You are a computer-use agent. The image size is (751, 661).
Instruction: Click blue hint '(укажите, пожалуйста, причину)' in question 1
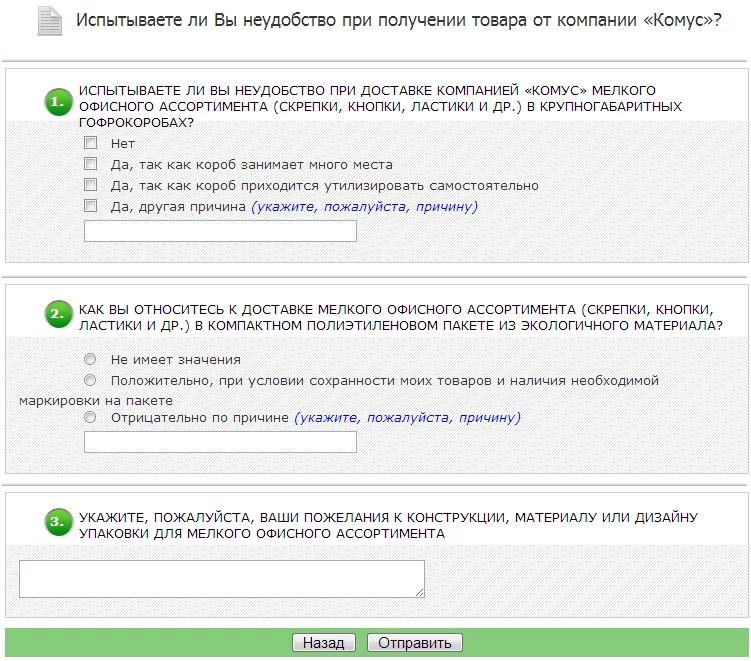[x=364, y=206]
